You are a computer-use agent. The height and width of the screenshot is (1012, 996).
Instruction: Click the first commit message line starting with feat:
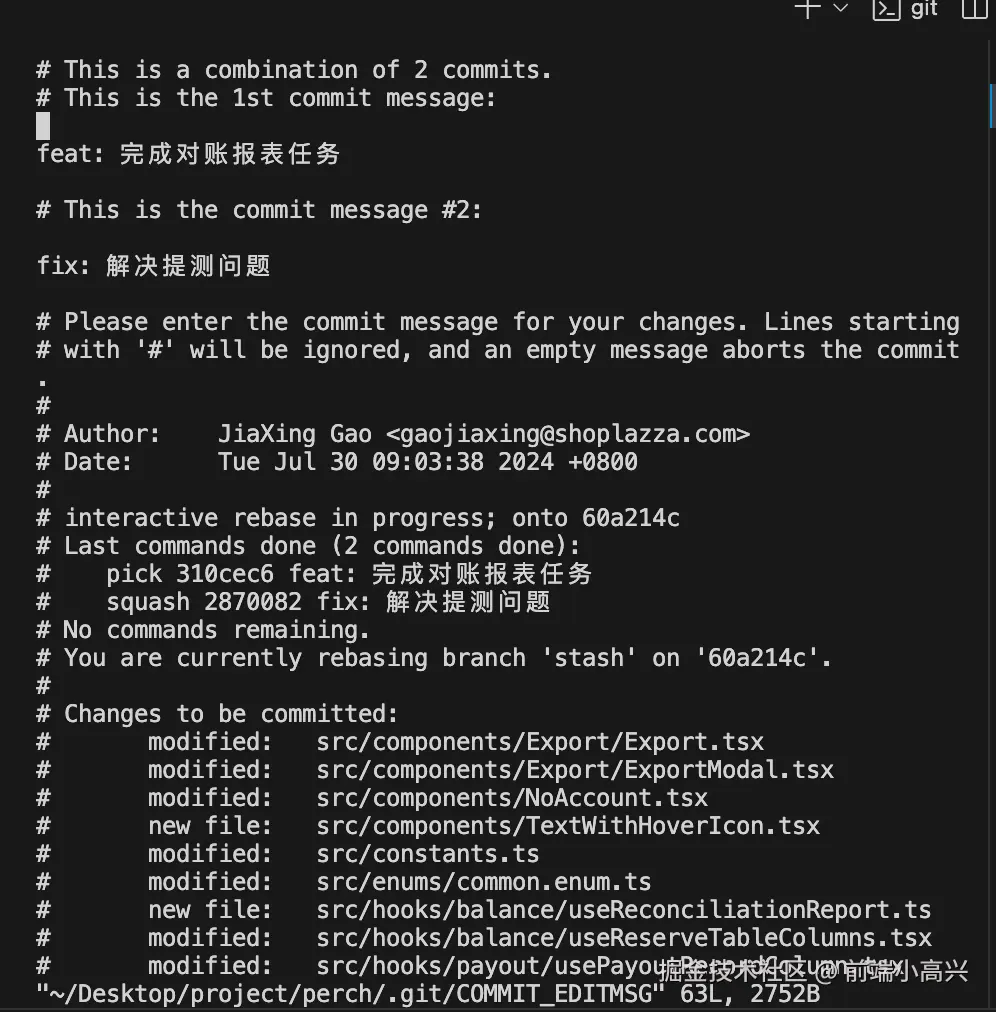pos(188,154)
